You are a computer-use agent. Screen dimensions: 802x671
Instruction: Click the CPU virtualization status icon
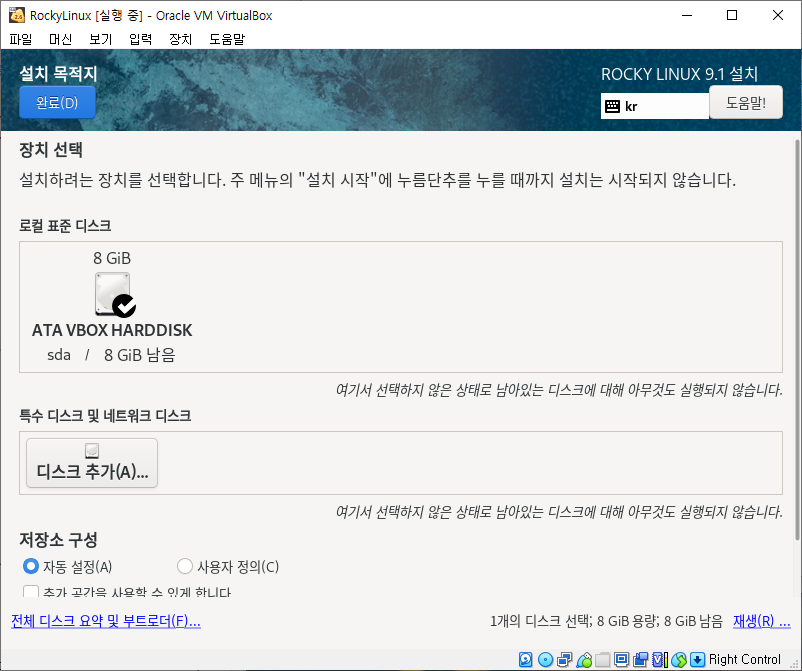tap(659, 660)
